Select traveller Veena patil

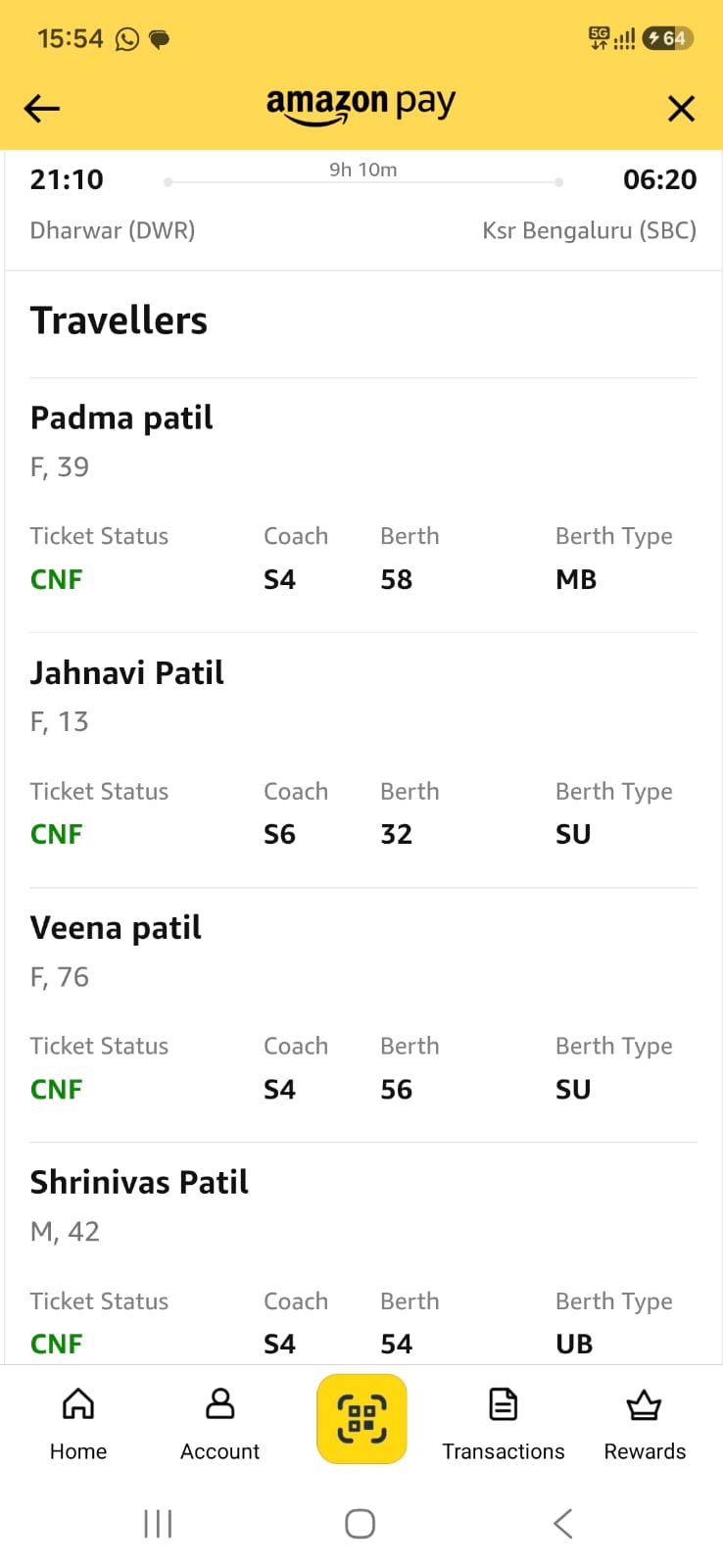point(116,927)
